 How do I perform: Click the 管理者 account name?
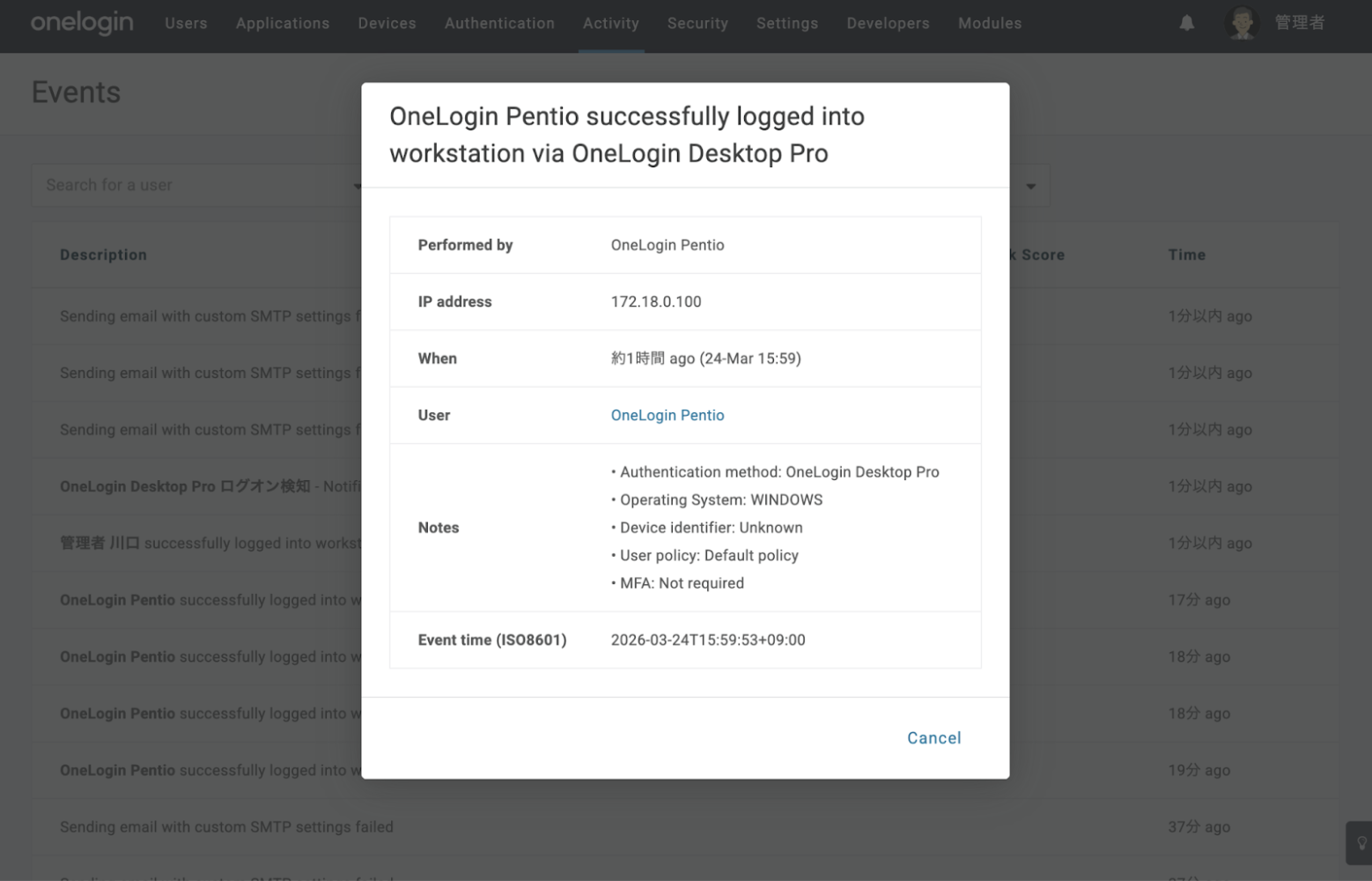pyautogui.click(x=1299, y=24)
